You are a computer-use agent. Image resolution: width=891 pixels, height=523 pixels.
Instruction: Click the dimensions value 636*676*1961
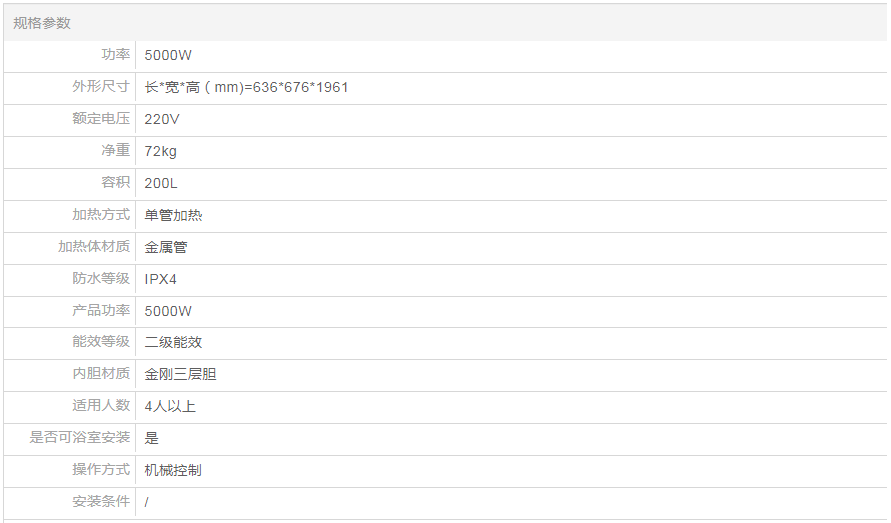point(246,87)
